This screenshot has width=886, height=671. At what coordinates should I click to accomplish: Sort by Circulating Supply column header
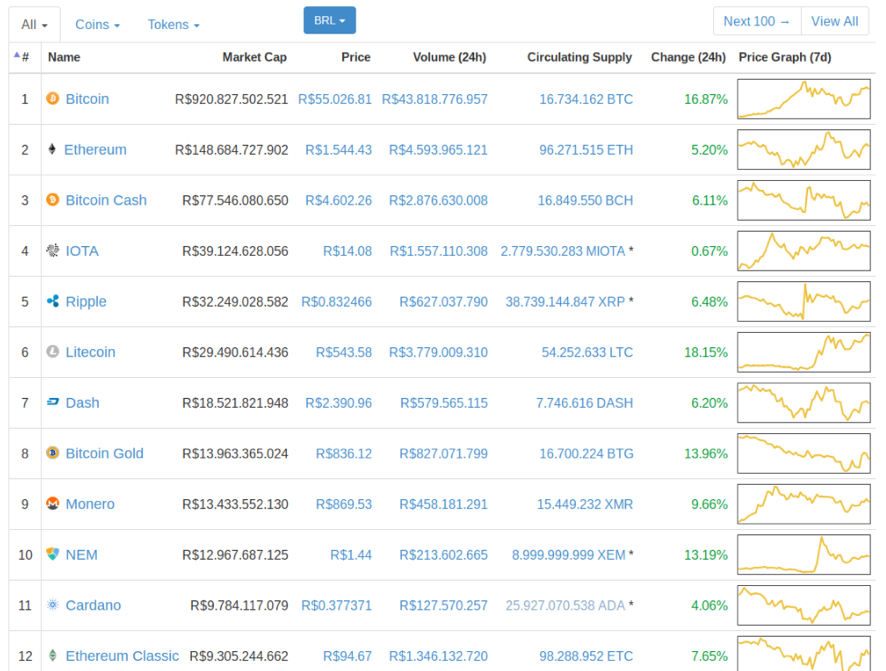tap(579, 57)
